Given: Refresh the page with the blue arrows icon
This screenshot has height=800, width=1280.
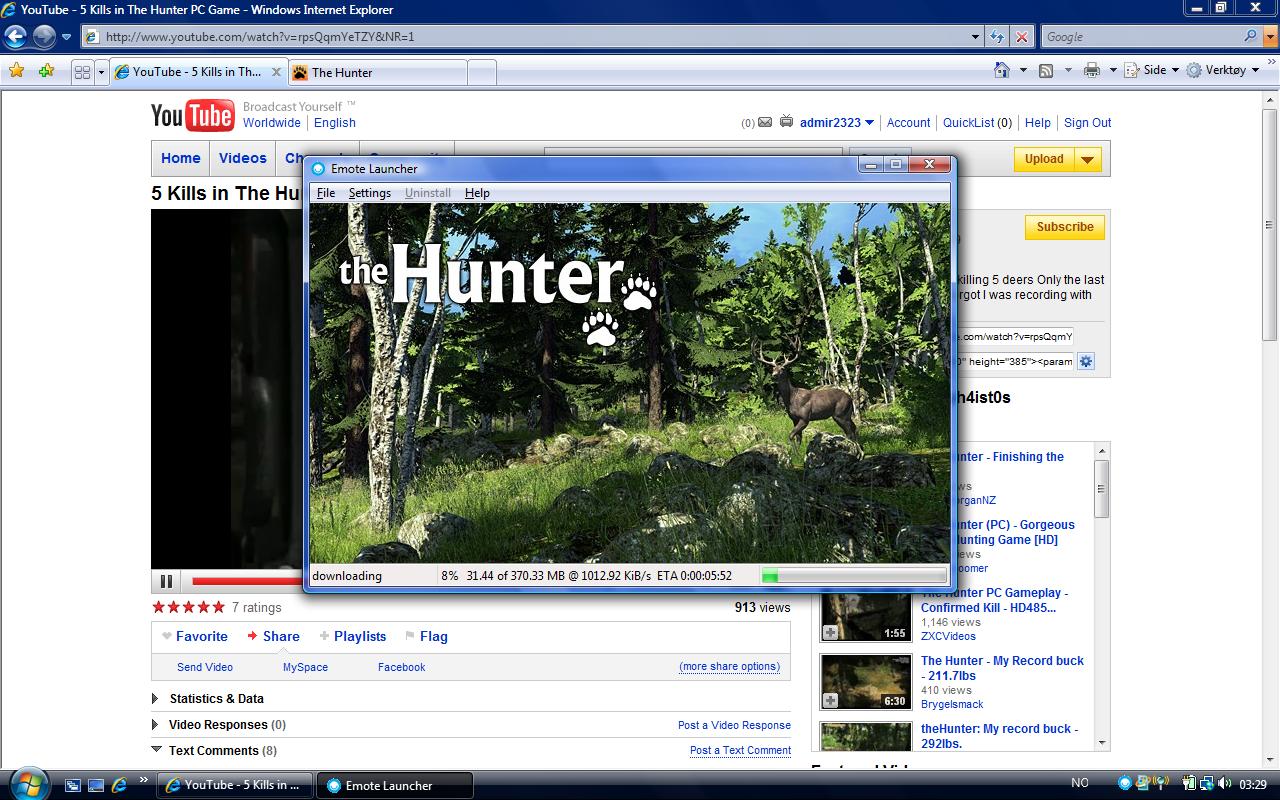Looking at the screenshot, I should click(997, 37).
